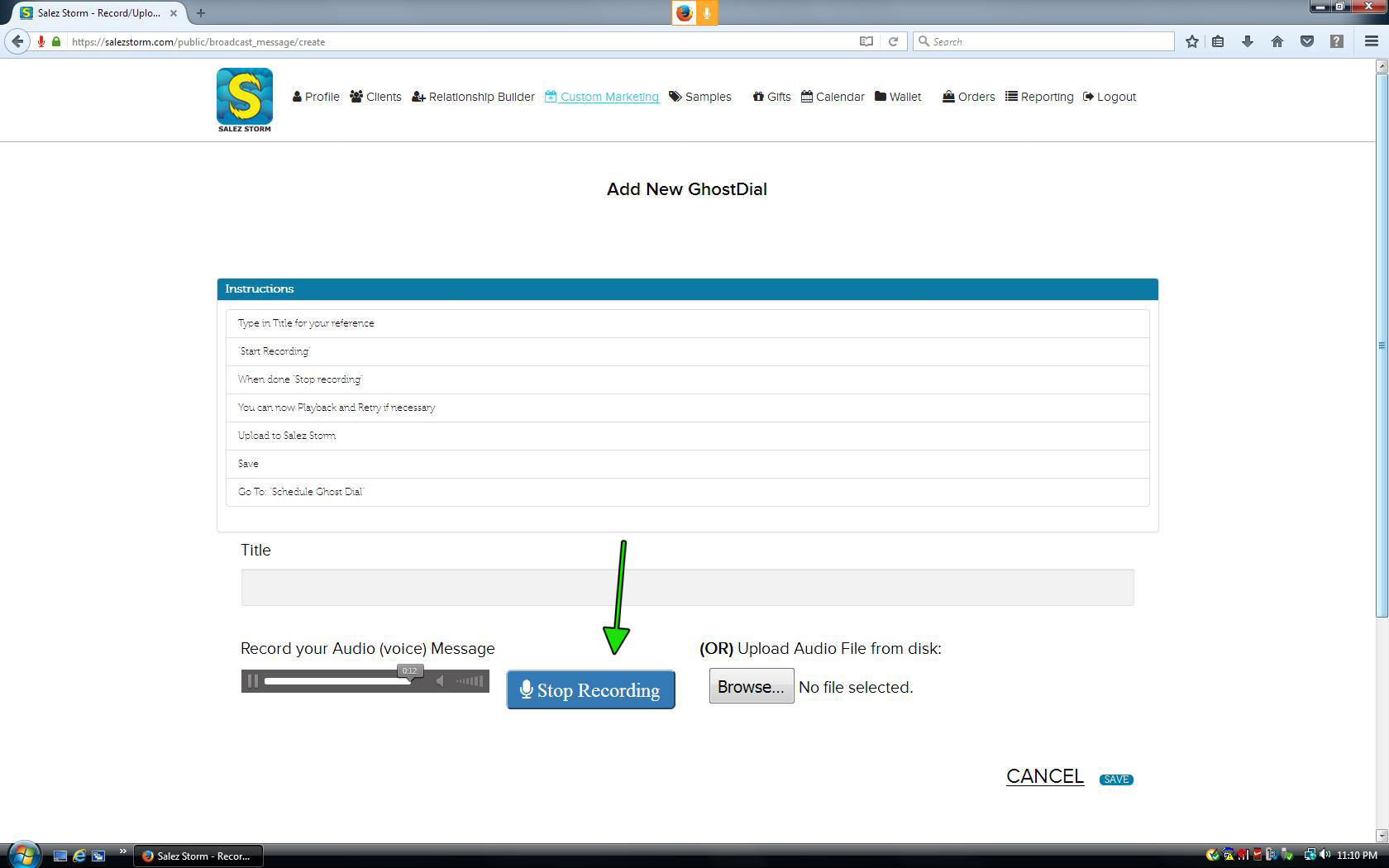The width and height of the screenshot is (1389, 868).
Task: Click the Title input field
Action: tap(686, 587)
